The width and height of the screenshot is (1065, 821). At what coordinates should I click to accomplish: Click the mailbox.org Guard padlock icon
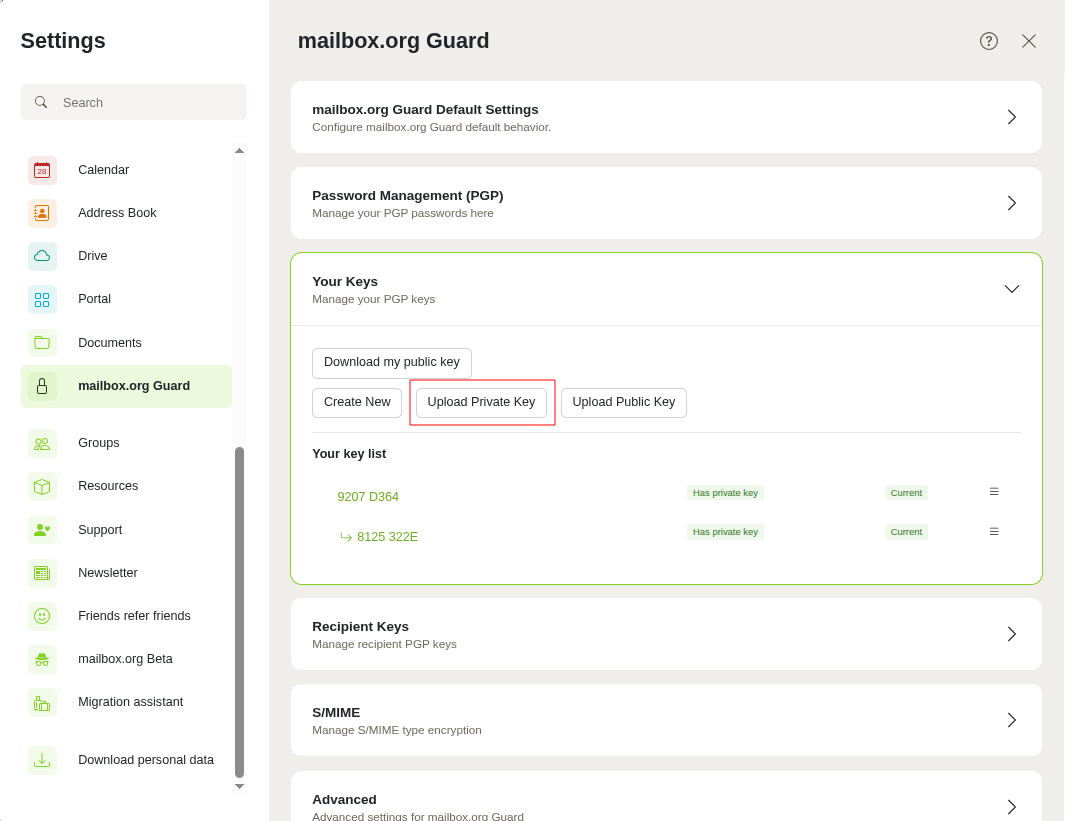point(42,386)
